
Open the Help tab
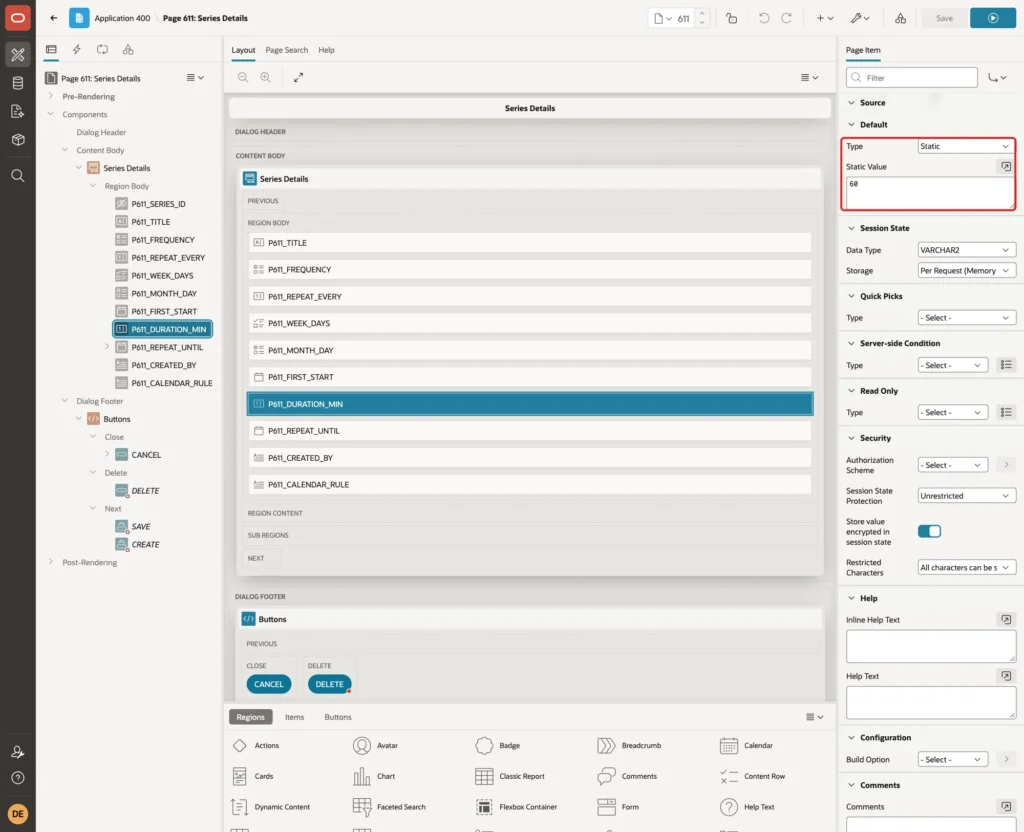pyautogui.click(x=327, y=50)
